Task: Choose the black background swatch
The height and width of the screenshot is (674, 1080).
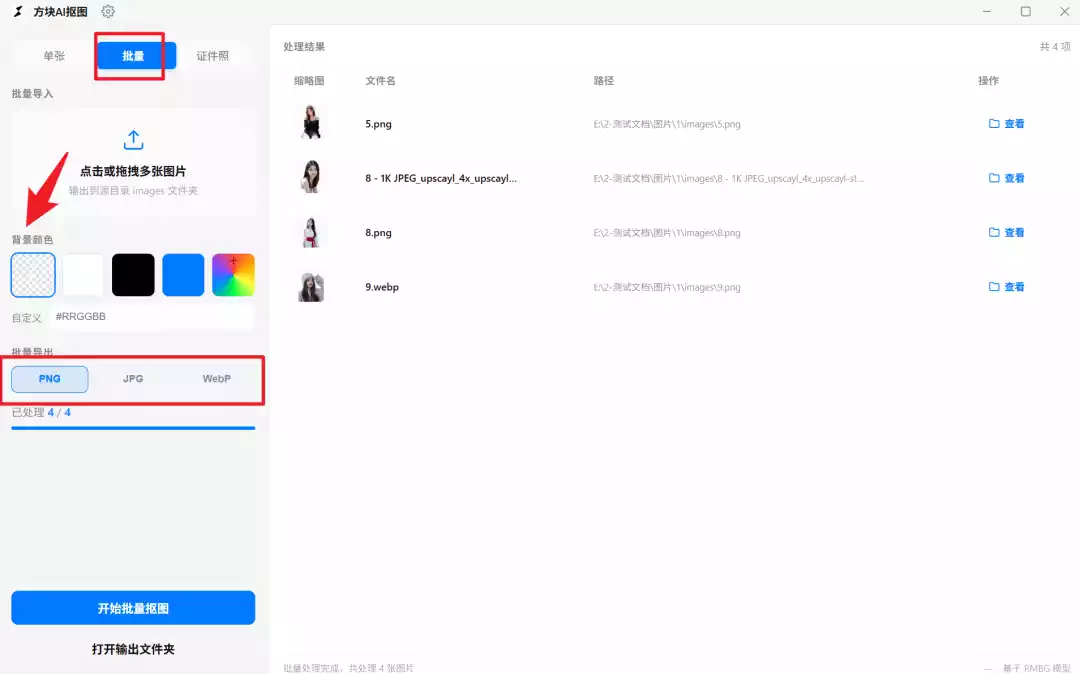Action: [133, 275]
